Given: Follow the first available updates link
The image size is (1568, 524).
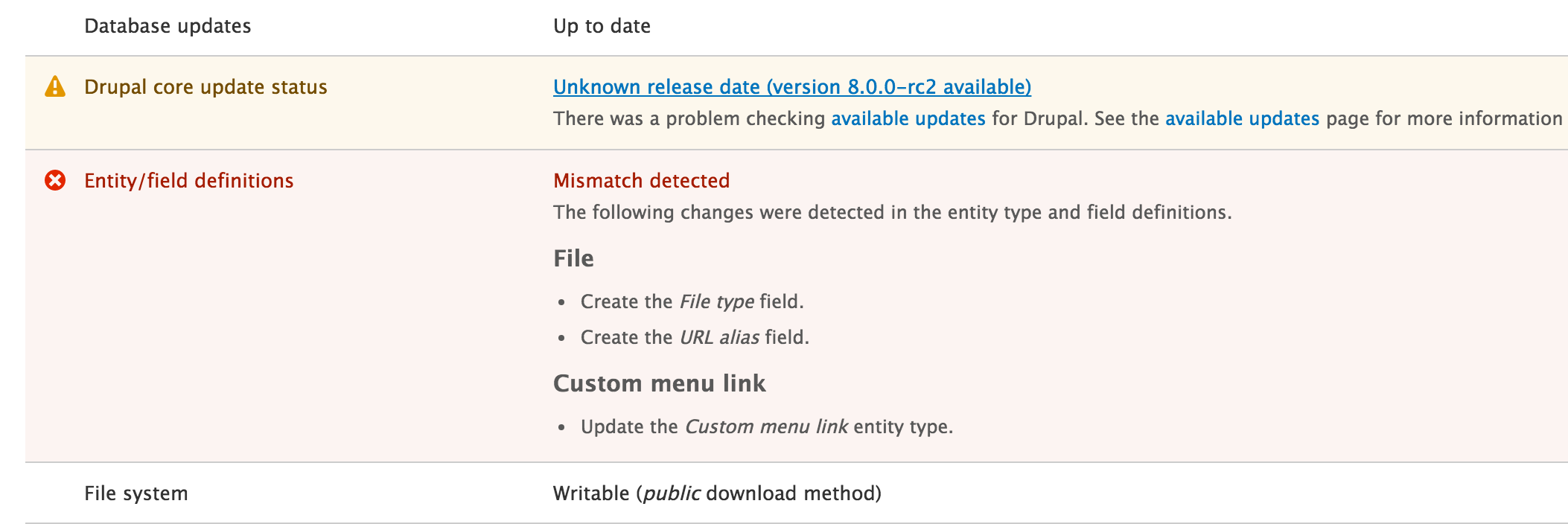Looking at the screenshot, I should (910, 118).
